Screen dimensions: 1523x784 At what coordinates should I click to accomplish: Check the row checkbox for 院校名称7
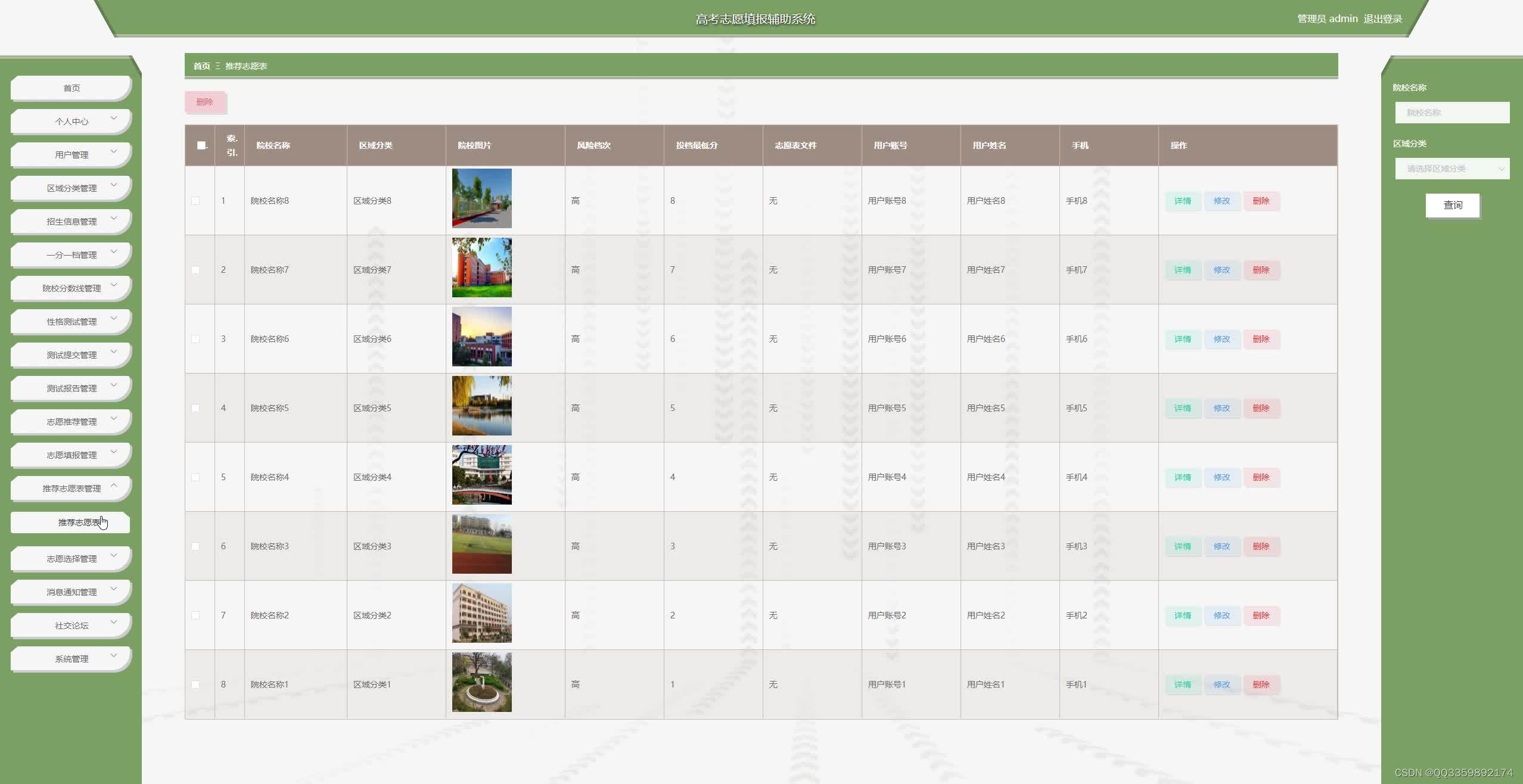(x=195, y=270)
